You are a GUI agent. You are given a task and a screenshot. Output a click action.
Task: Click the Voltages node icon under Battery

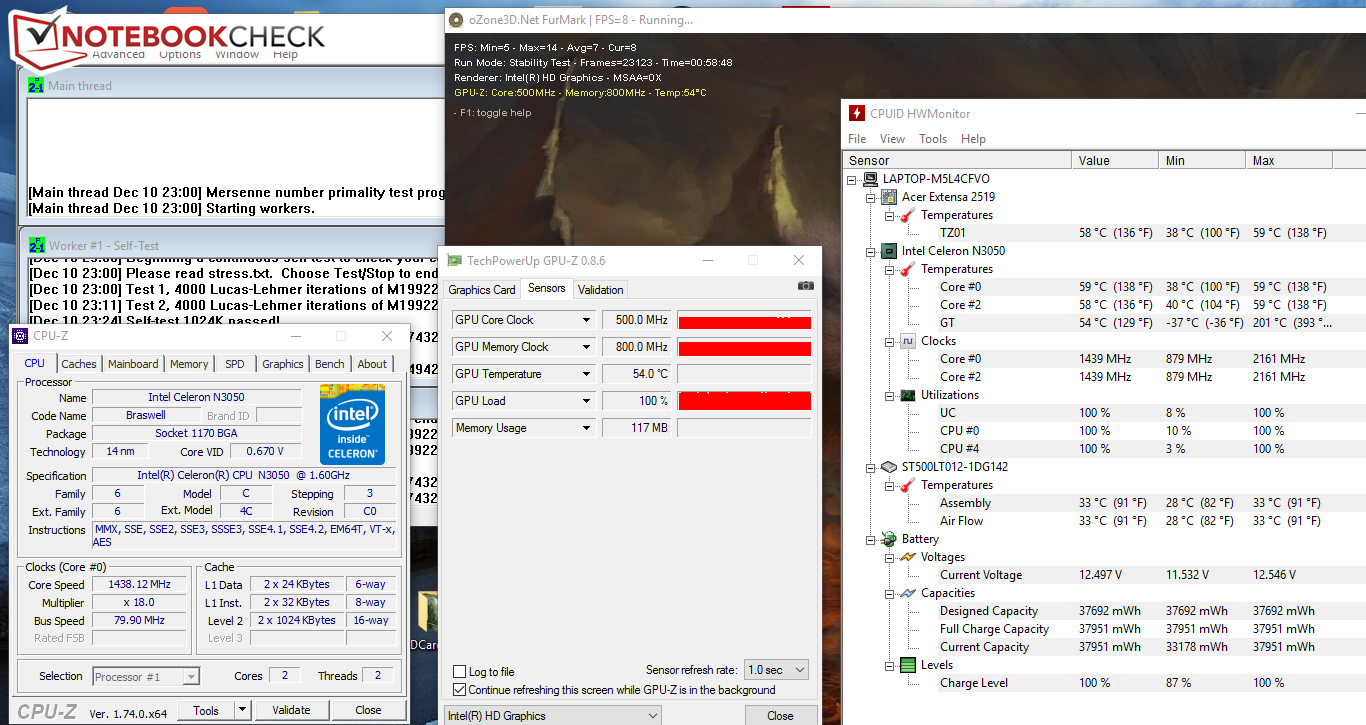(907, 557)
